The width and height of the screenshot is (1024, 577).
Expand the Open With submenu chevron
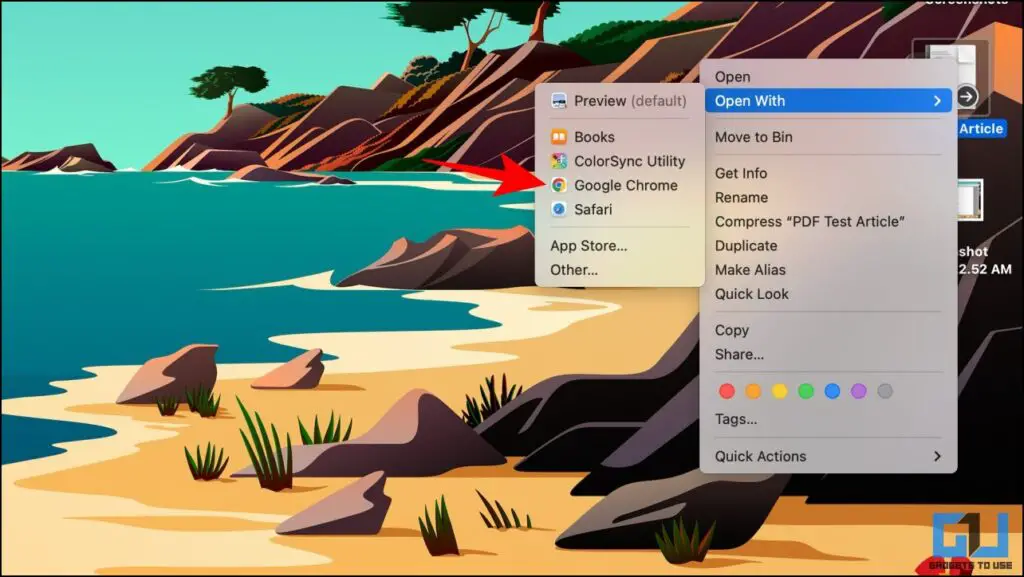click(x=937, y=101)
